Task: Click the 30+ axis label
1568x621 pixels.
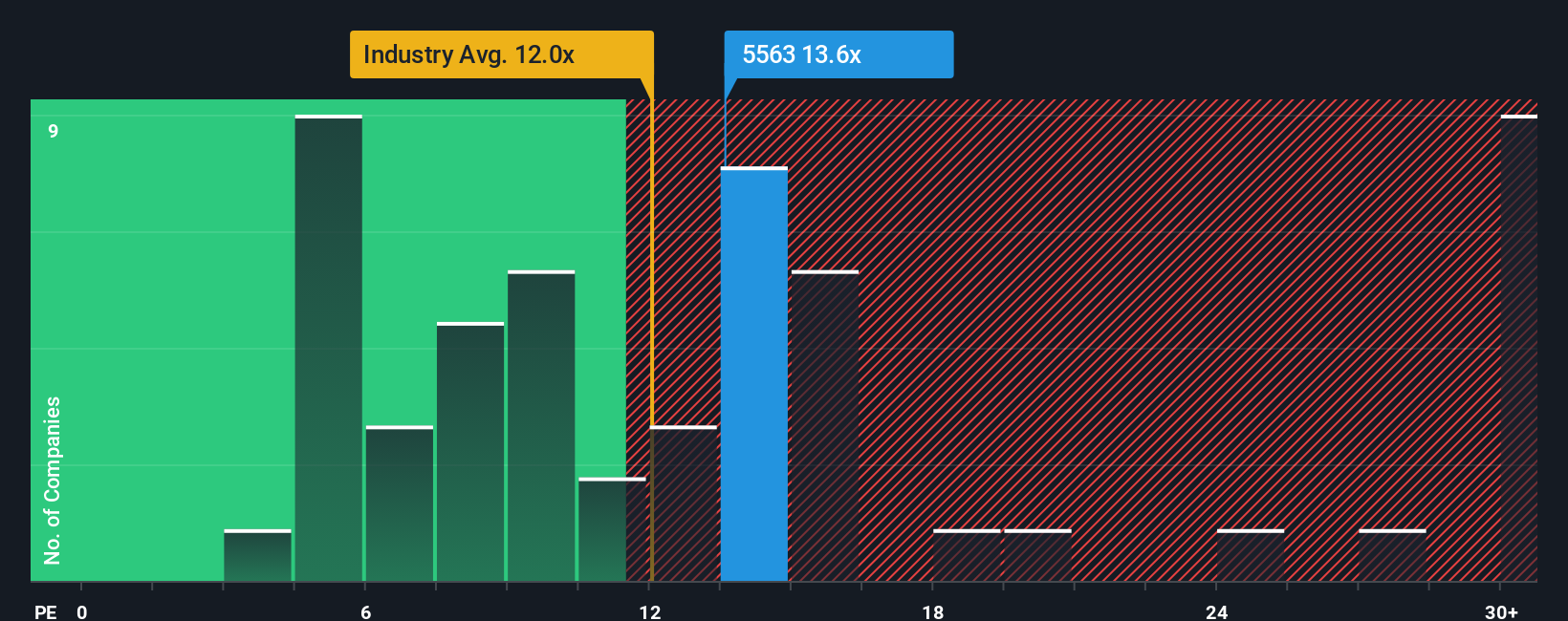Action: point(1501,611)
